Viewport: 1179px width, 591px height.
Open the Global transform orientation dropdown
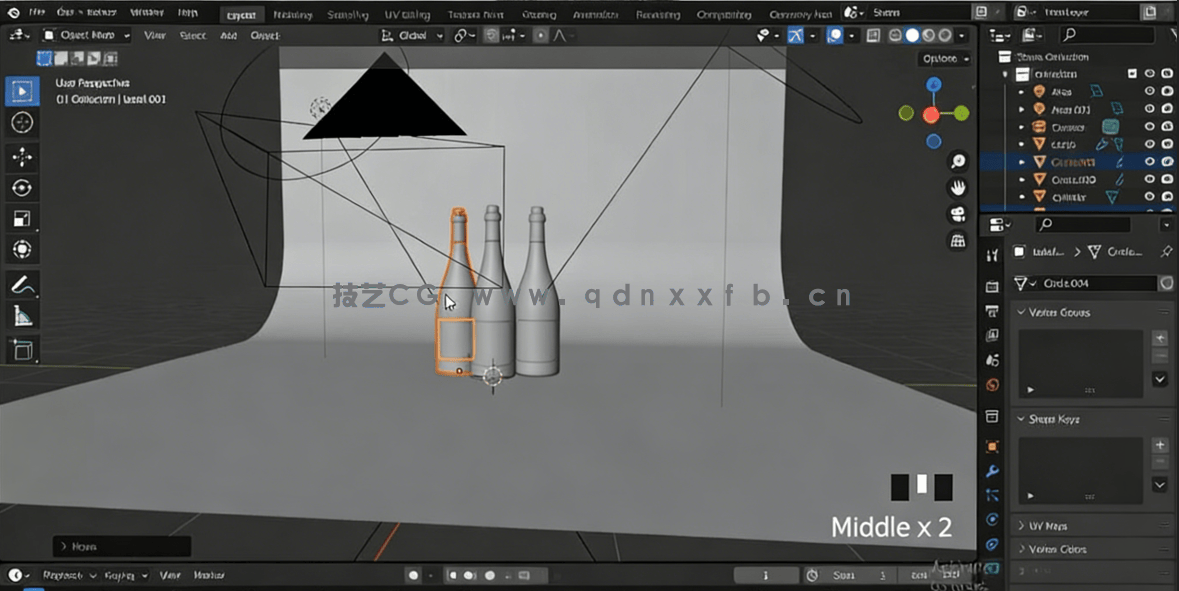[417, 35]
